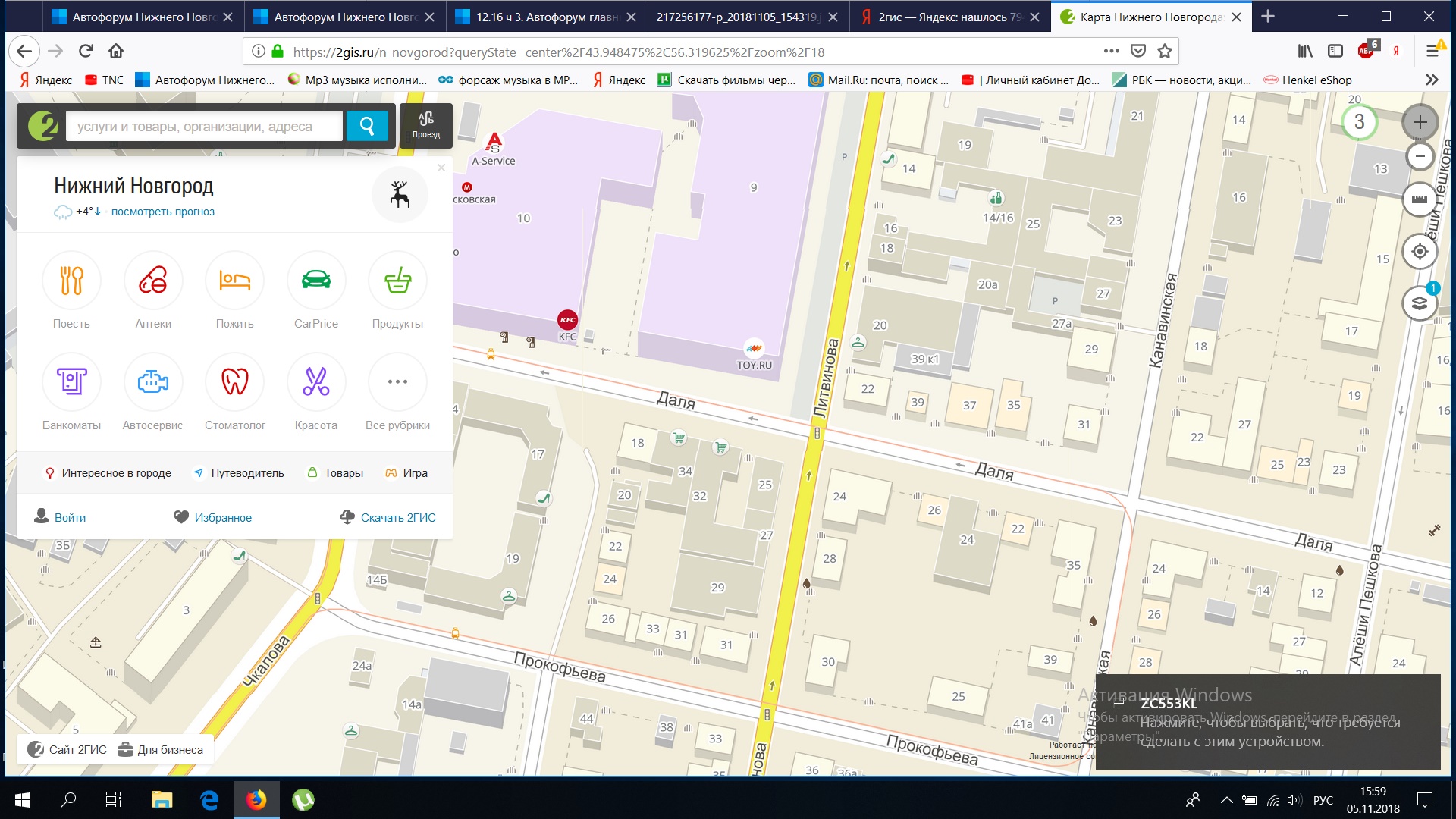The width and height of the screenshot is (1456, 819).
Task: Toggle the sidebar view button
Action: coord(1335,51)
